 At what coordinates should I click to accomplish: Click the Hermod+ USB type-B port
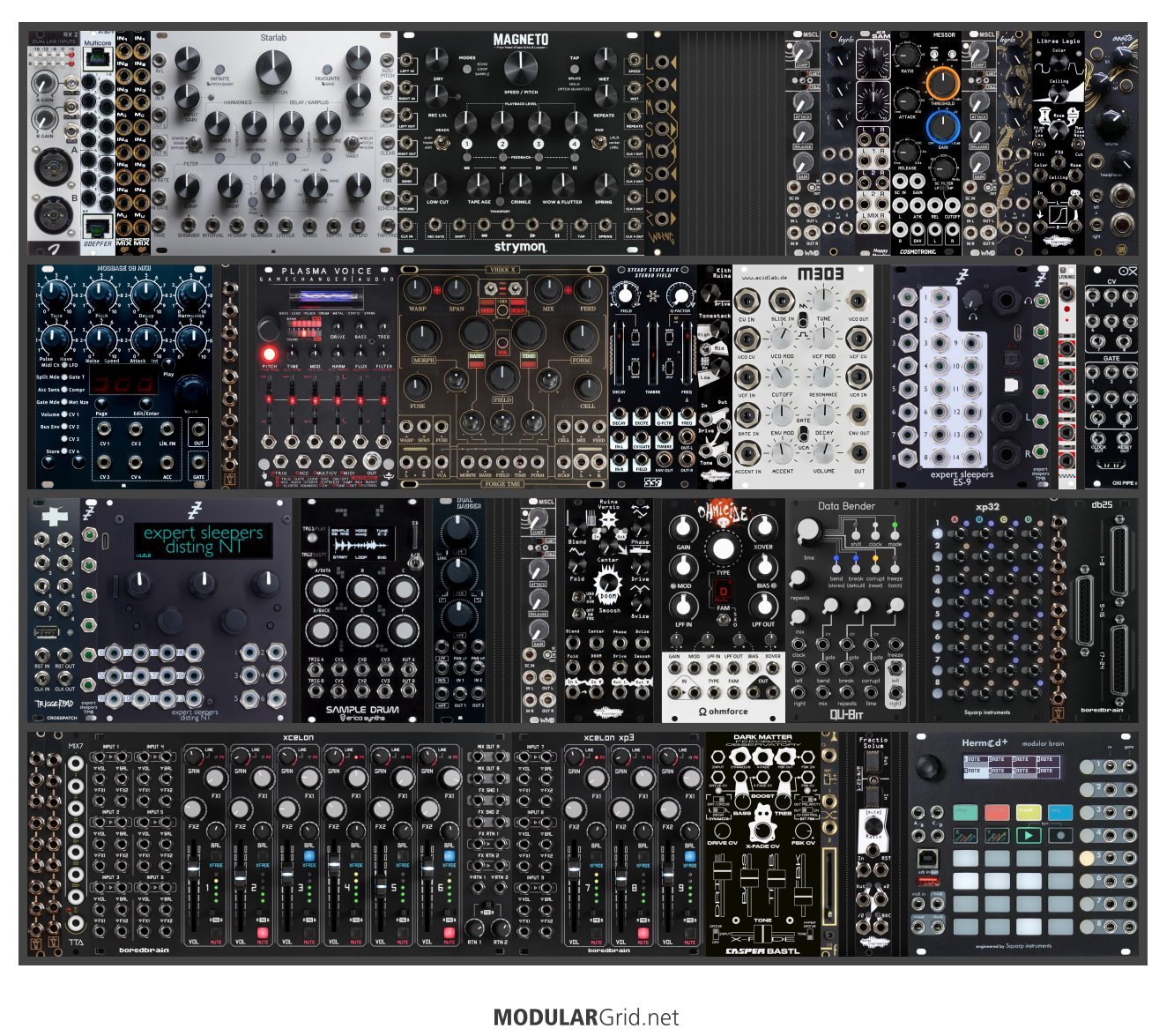pyautogui.click(x=930, y=857)
